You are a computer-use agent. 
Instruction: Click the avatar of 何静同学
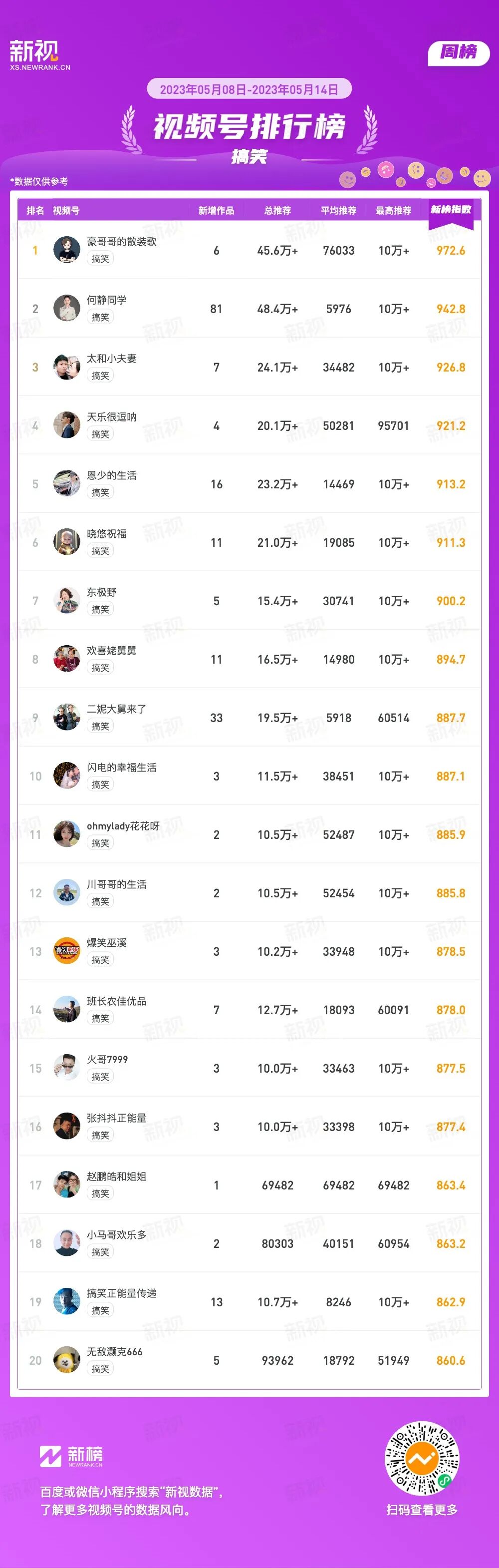click(66, 309)
